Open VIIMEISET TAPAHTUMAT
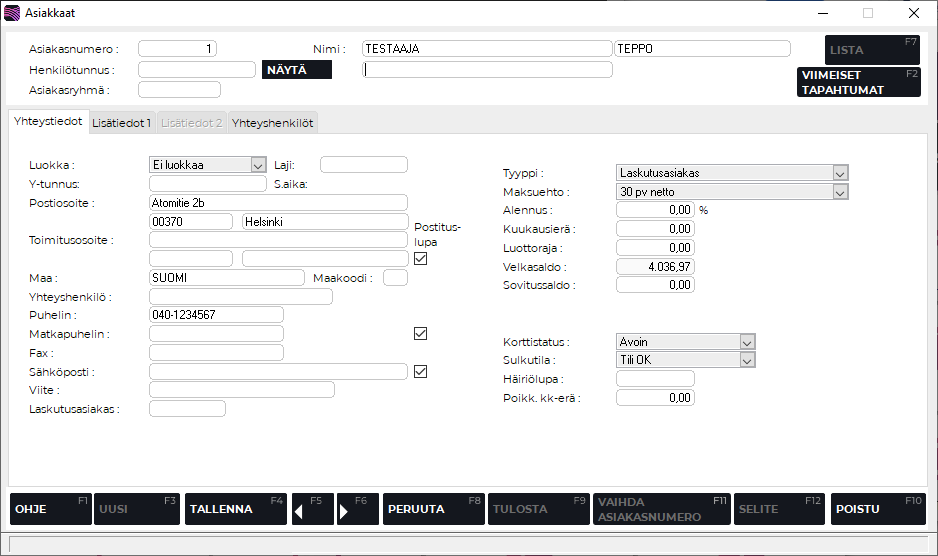This screenshot has width=938, height=556. (x=860, y=82)
